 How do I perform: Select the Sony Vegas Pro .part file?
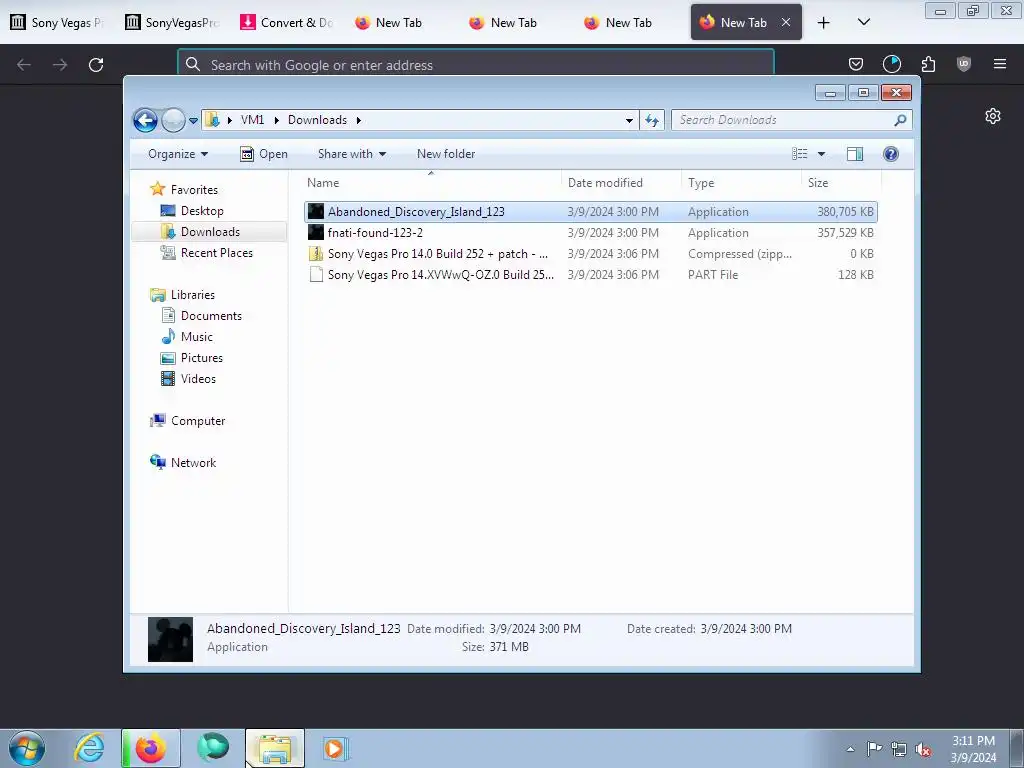click(x=591, y=275)
